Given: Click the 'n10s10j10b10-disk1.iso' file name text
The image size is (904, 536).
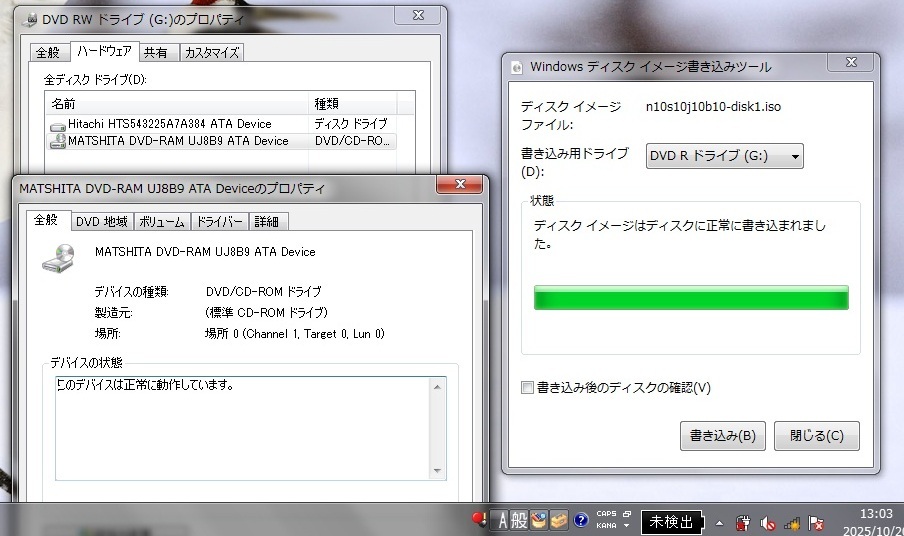Looking at the screenshot, I should (713, 107).
